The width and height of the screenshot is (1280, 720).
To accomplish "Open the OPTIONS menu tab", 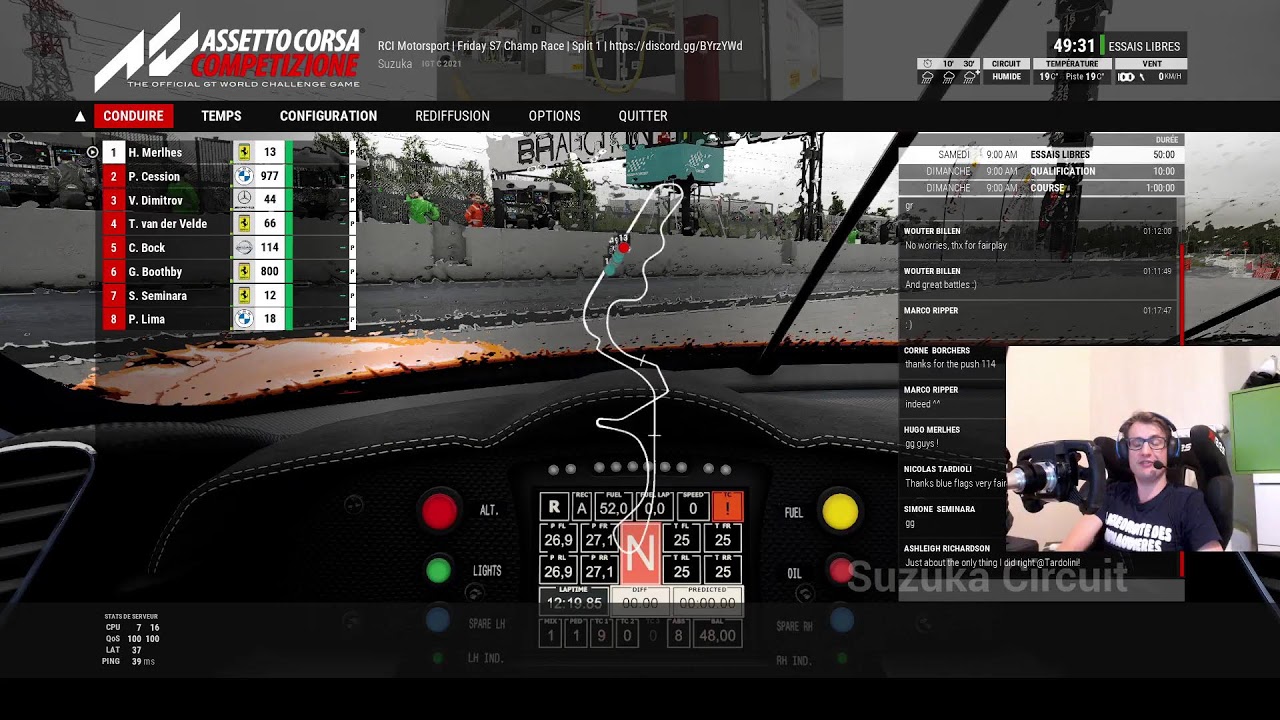I will point(554,116).
